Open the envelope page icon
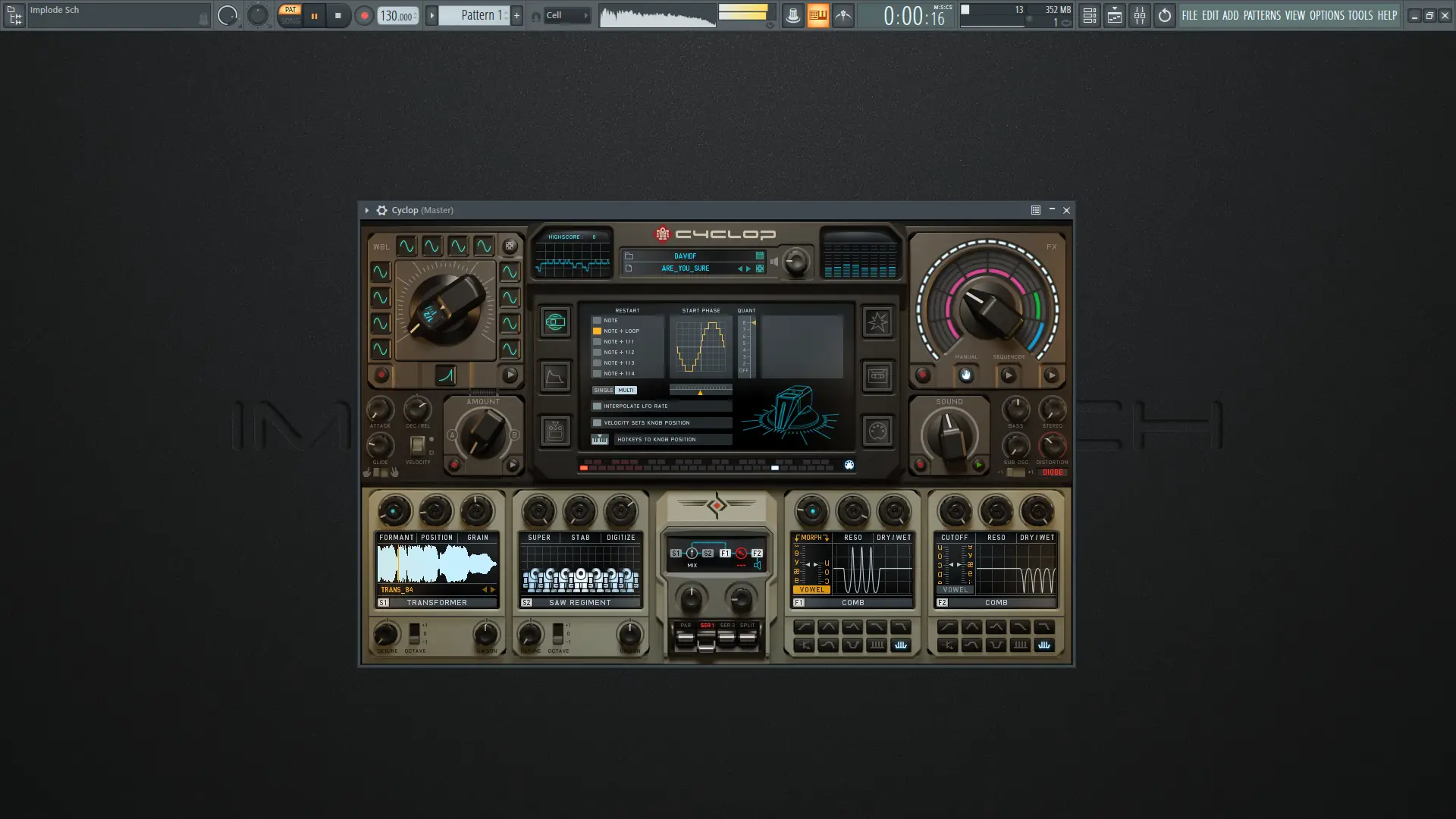The image size is (1456, 819). [x=555, y=377]
